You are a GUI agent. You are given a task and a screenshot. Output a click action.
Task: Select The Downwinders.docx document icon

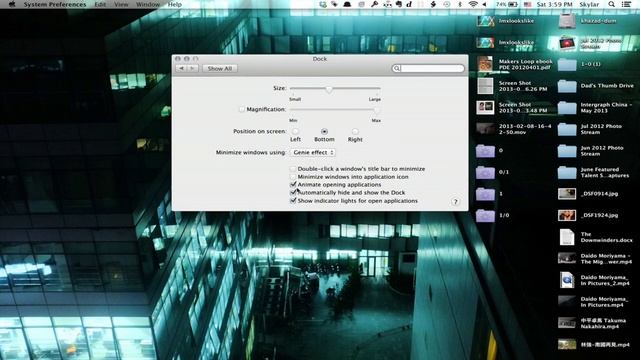pyautogui.click(x=567, y=237)
